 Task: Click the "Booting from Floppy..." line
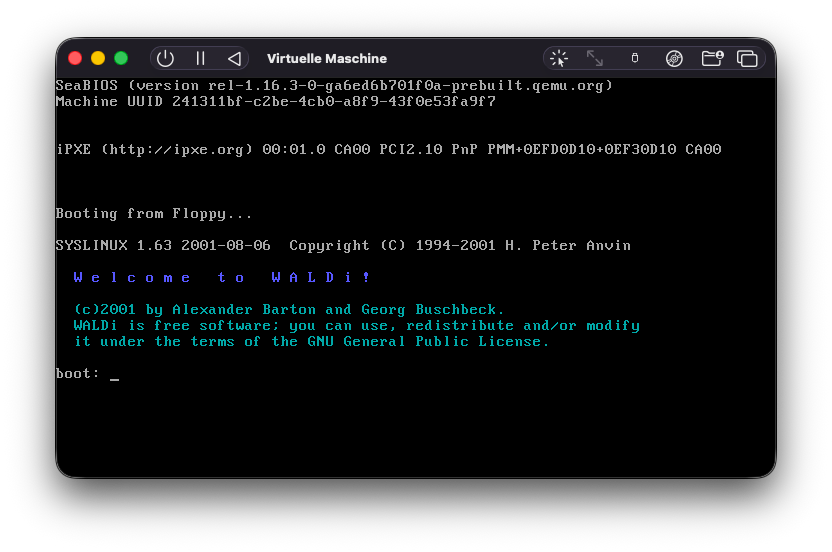(154, 214)
